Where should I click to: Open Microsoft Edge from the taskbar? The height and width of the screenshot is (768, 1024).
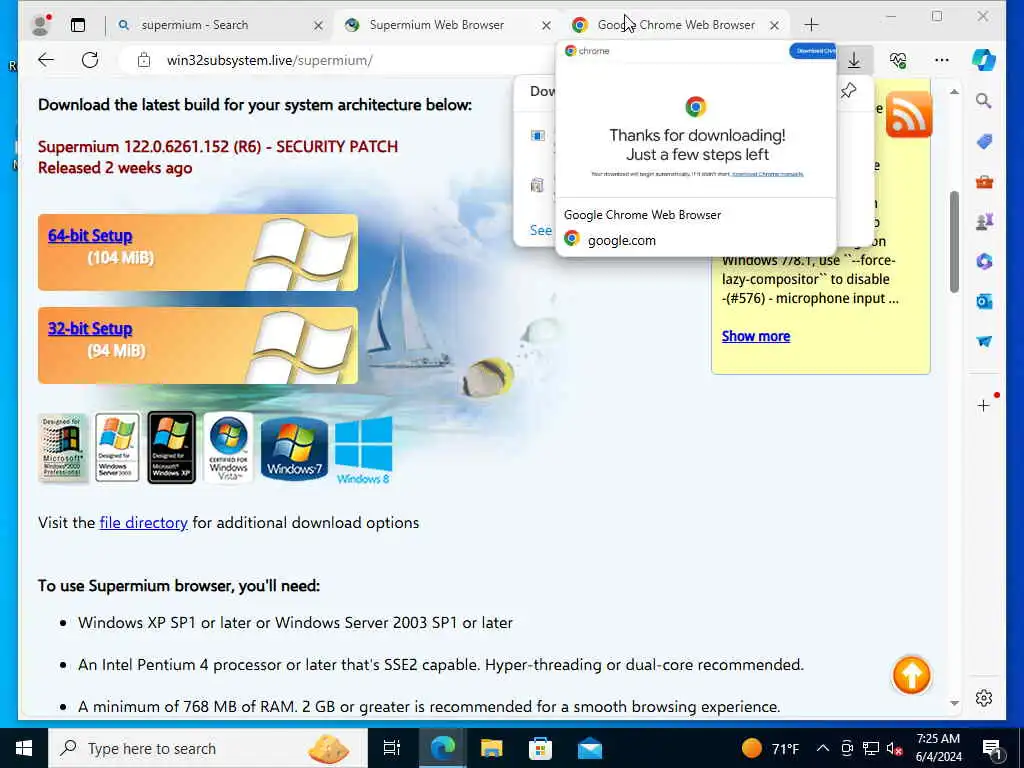442,748
